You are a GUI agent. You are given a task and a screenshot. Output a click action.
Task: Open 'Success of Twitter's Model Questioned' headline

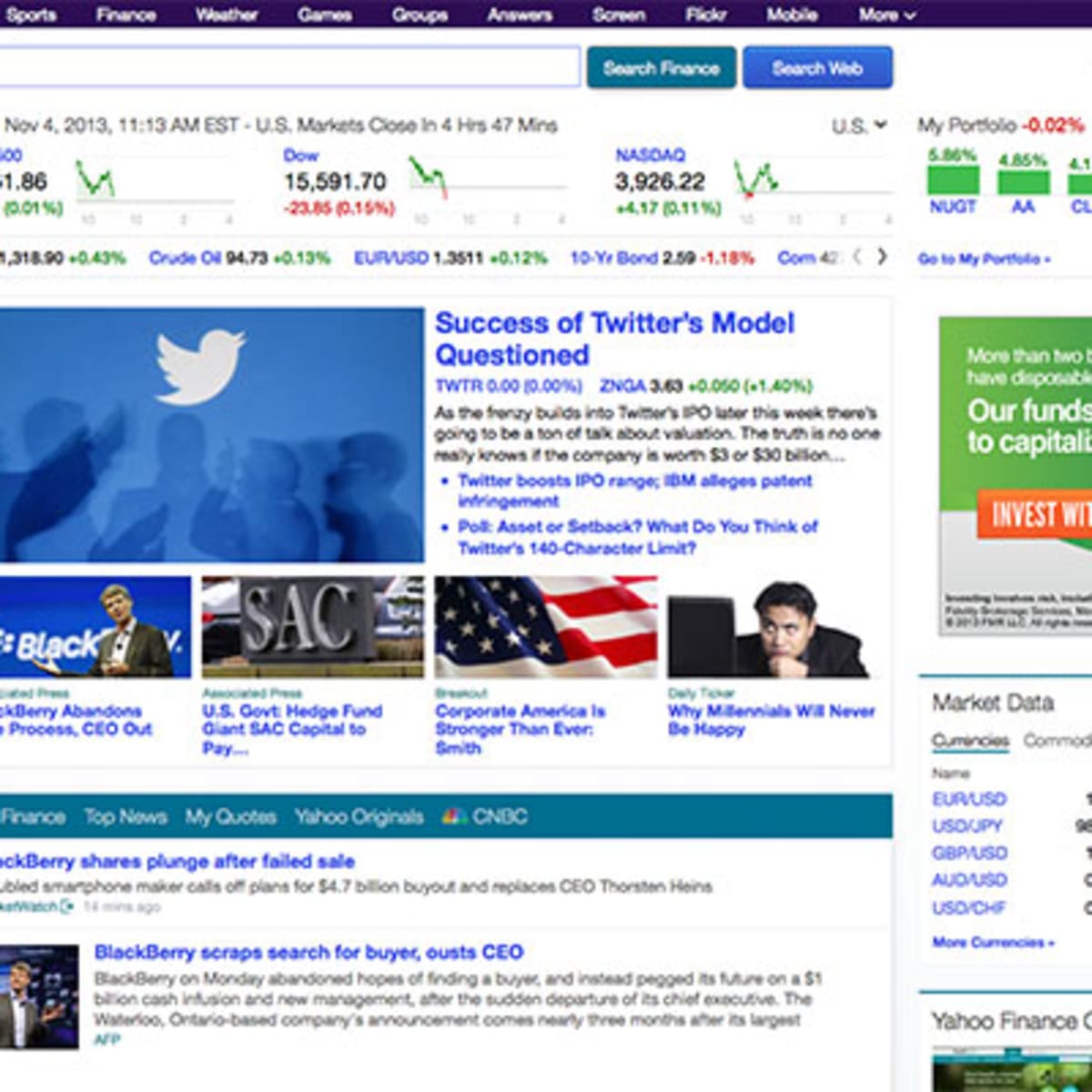[x=614, y=339]
